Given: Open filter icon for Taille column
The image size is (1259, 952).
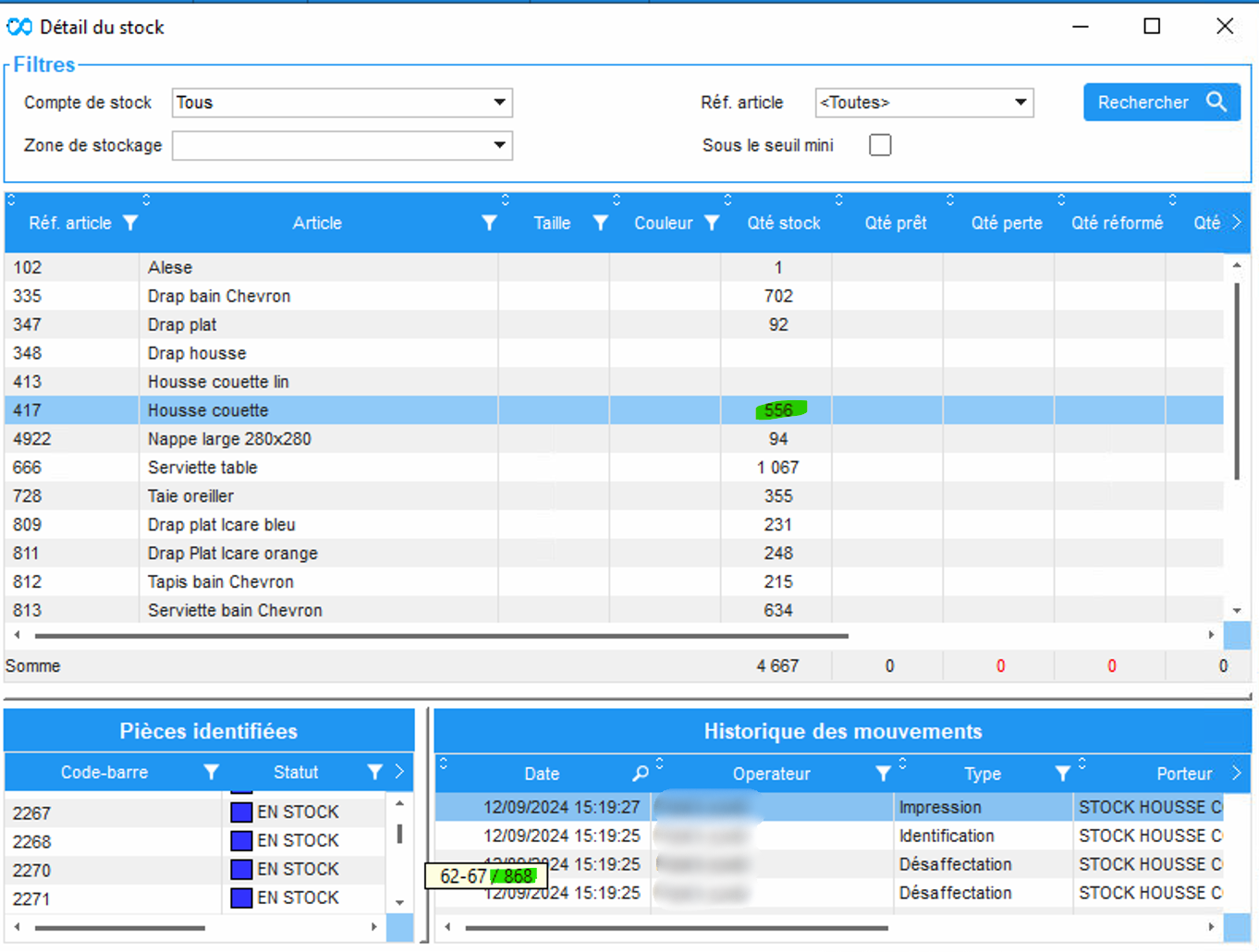Looking at the screenshot, I should (600, 223).
